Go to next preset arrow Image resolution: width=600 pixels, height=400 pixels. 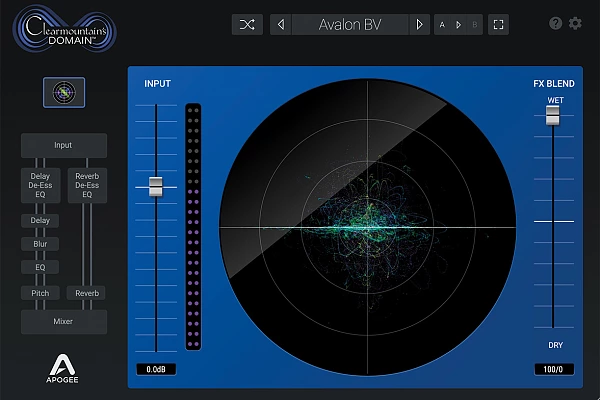(x=421, y=25)
